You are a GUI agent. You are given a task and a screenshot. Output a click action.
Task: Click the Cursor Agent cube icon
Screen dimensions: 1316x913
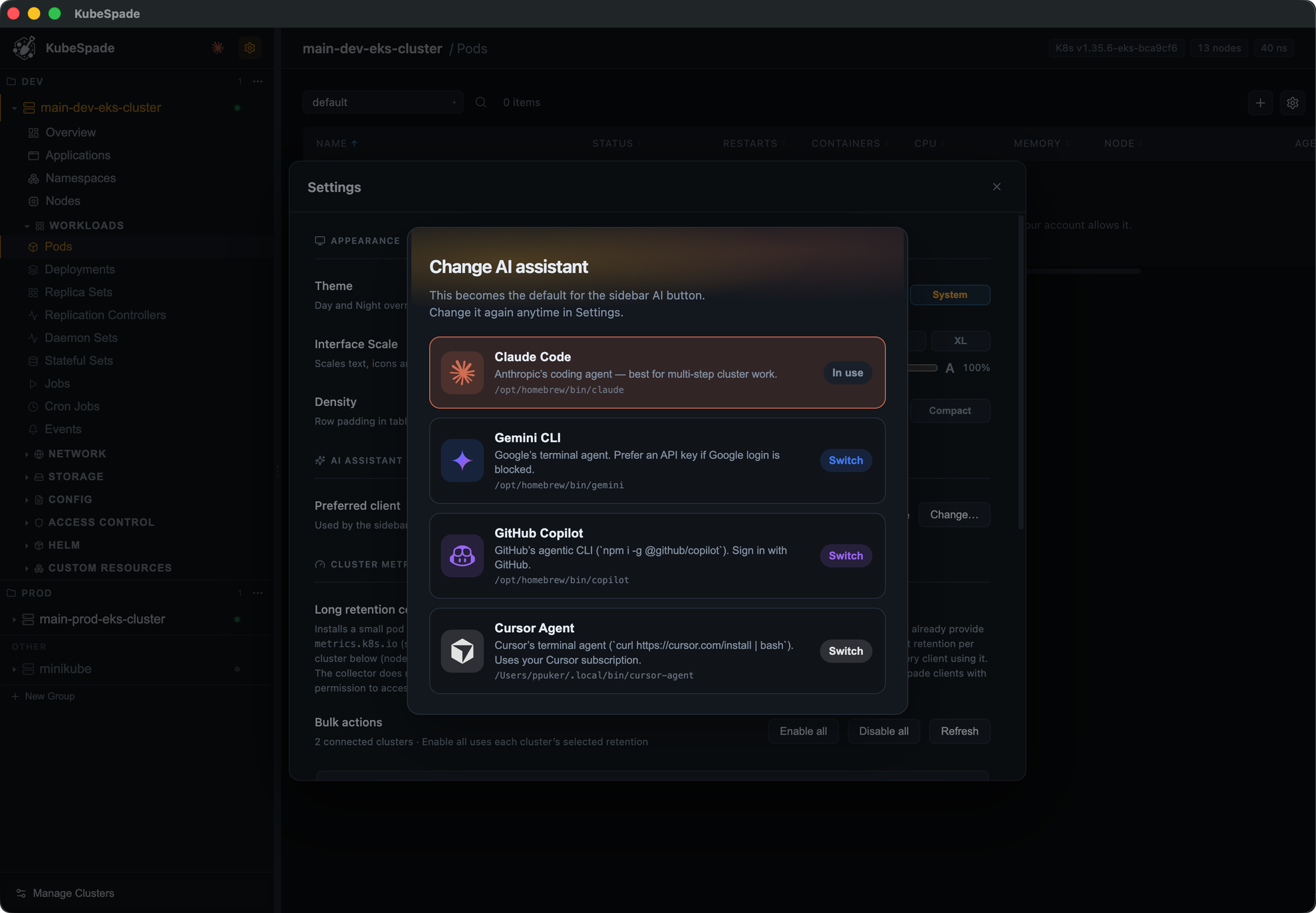pos(462,651)
